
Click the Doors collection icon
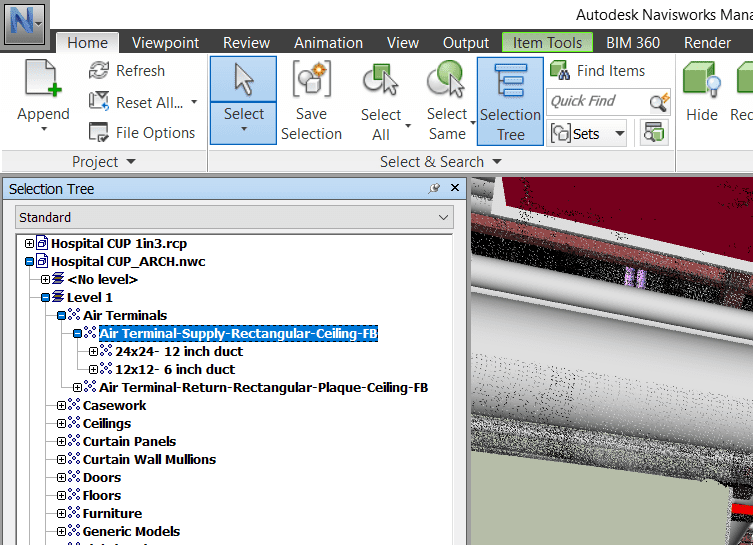pyautogui.click(x=74, y=477)
